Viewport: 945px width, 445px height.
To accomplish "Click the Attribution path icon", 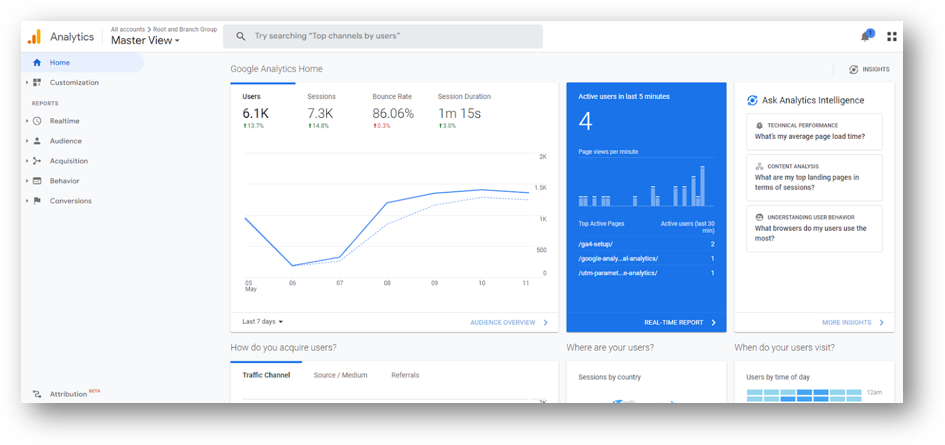I will click(37, 394).
